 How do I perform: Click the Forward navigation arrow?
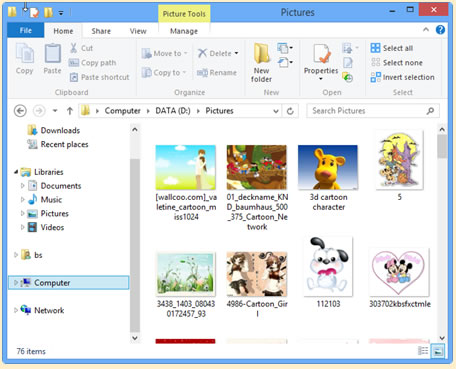pyautogui.click(x=39, y=111)
